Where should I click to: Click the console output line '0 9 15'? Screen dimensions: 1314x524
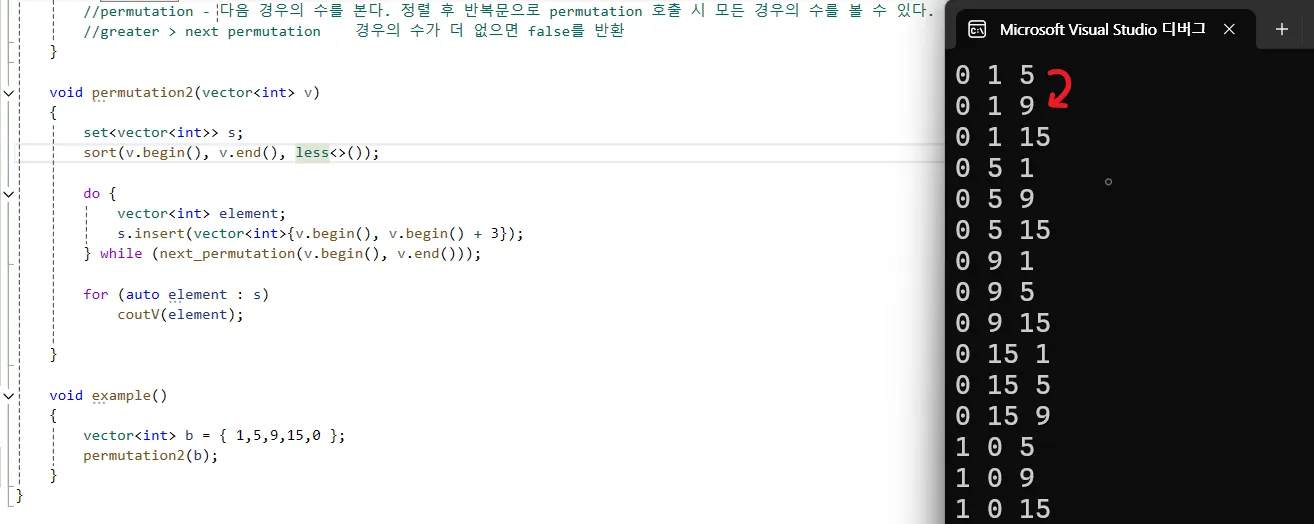point(1003,323)
